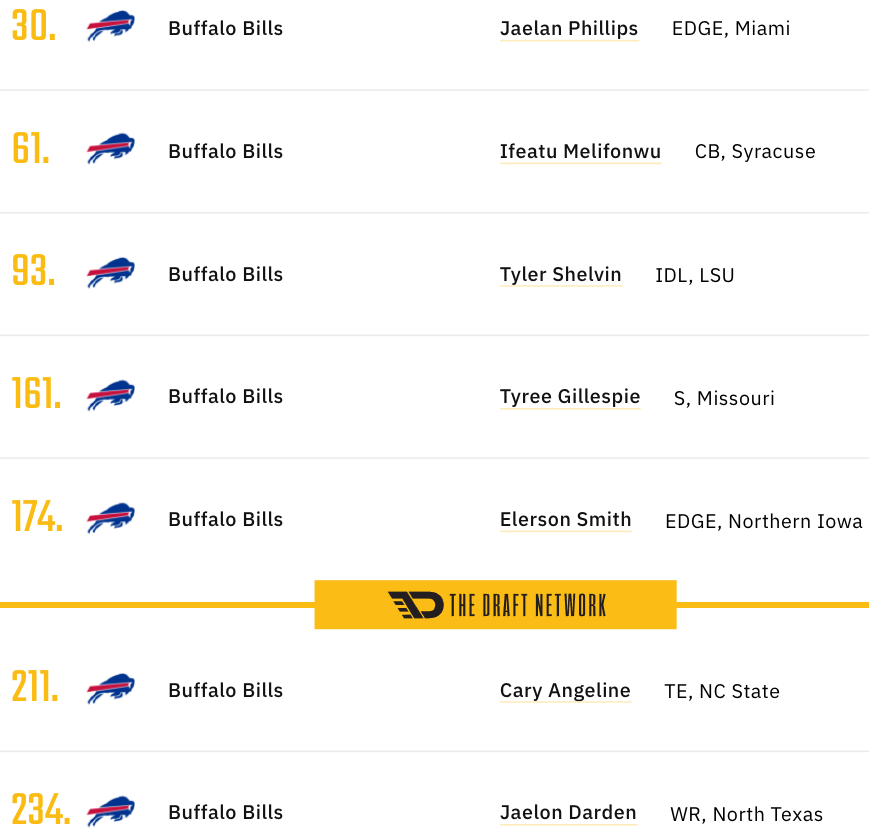The image size is (869, 835).
Task: Open Cary Angeline player link
Action: tap(565, 690)
